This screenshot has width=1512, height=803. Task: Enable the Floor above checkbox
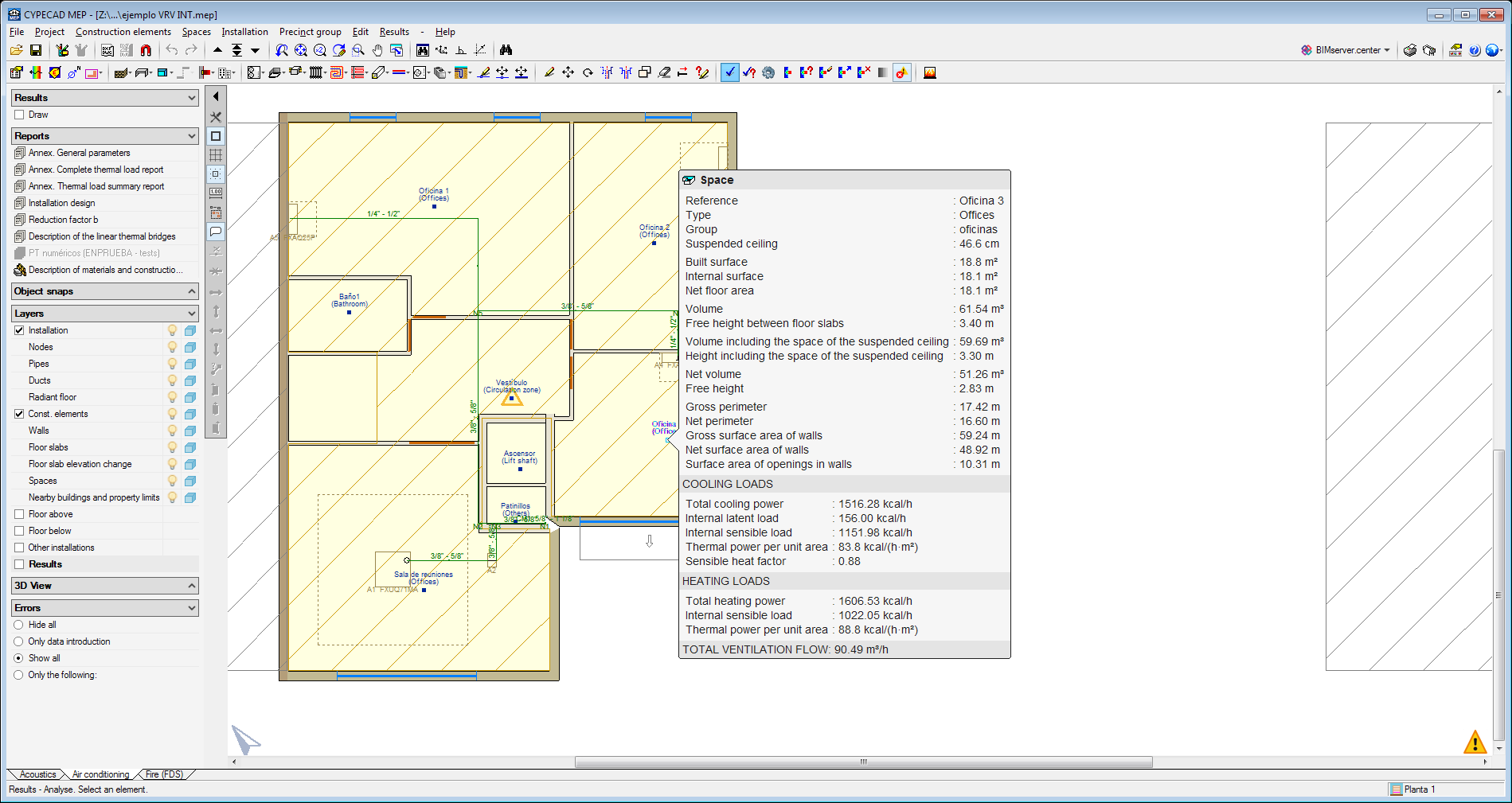(x=19, y=513)
